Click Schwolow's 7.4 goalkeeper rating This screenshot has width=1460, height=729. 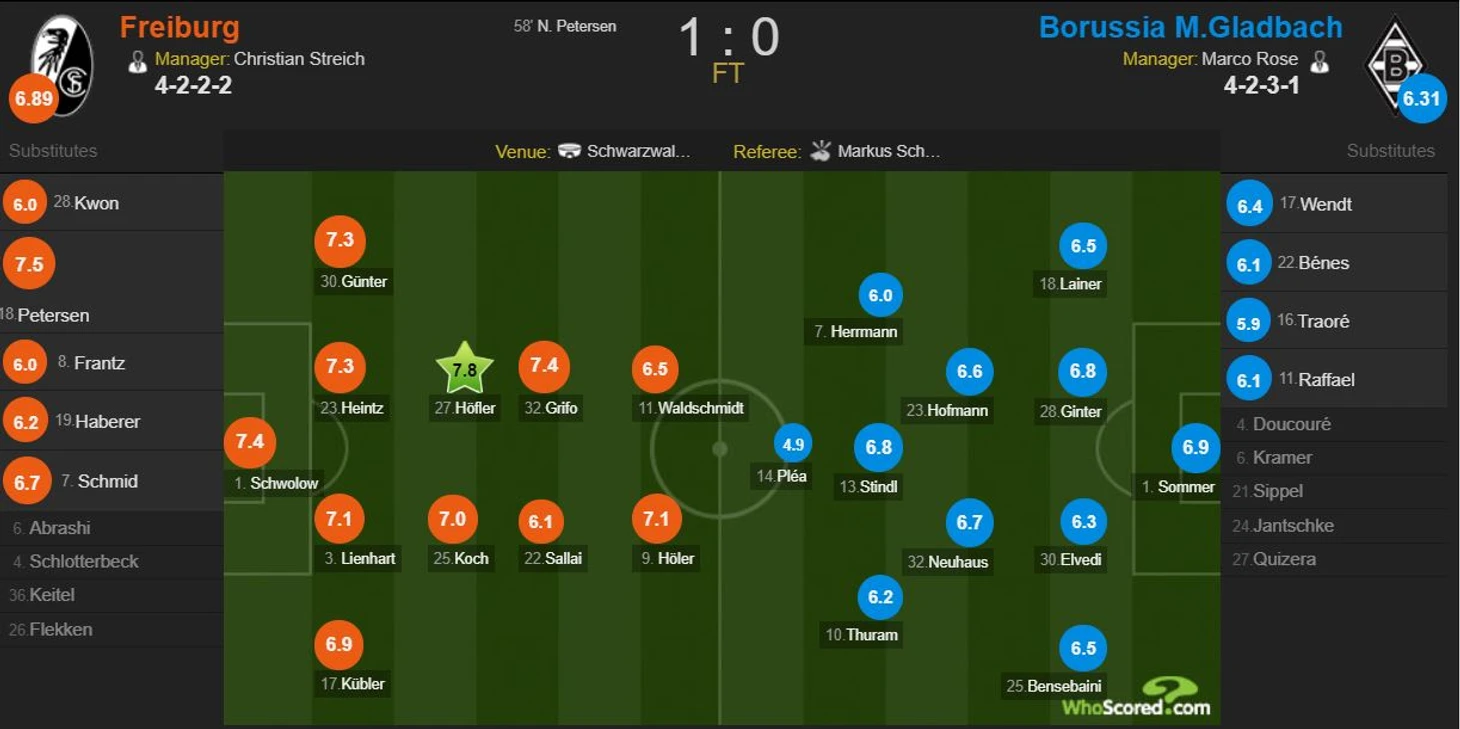click(249, 442)
